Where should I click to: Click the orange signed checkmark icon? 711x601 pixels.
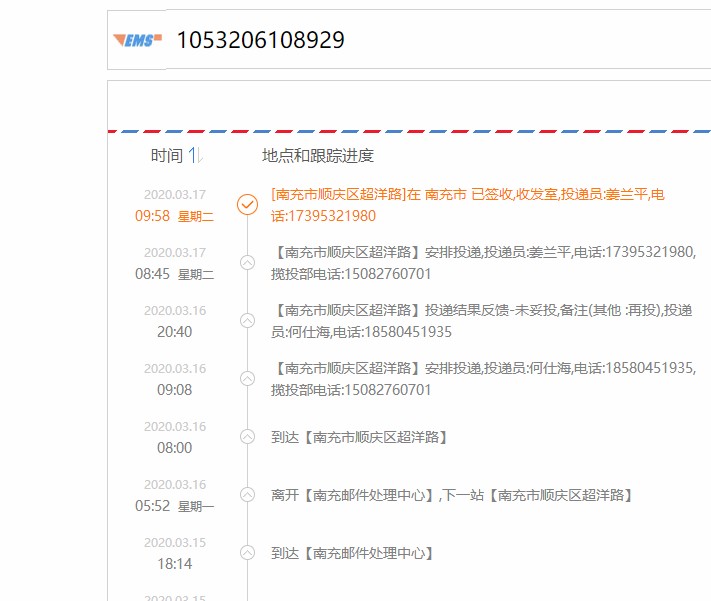tap(247, 204)
